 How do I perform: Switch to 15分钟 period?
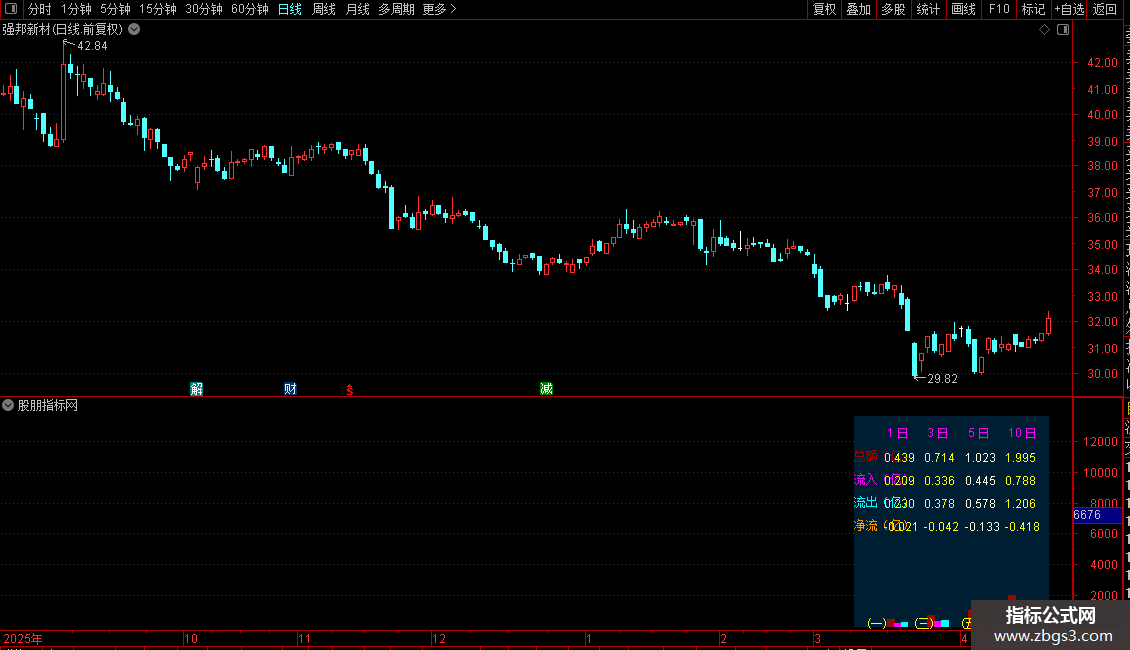pos(158,9)
